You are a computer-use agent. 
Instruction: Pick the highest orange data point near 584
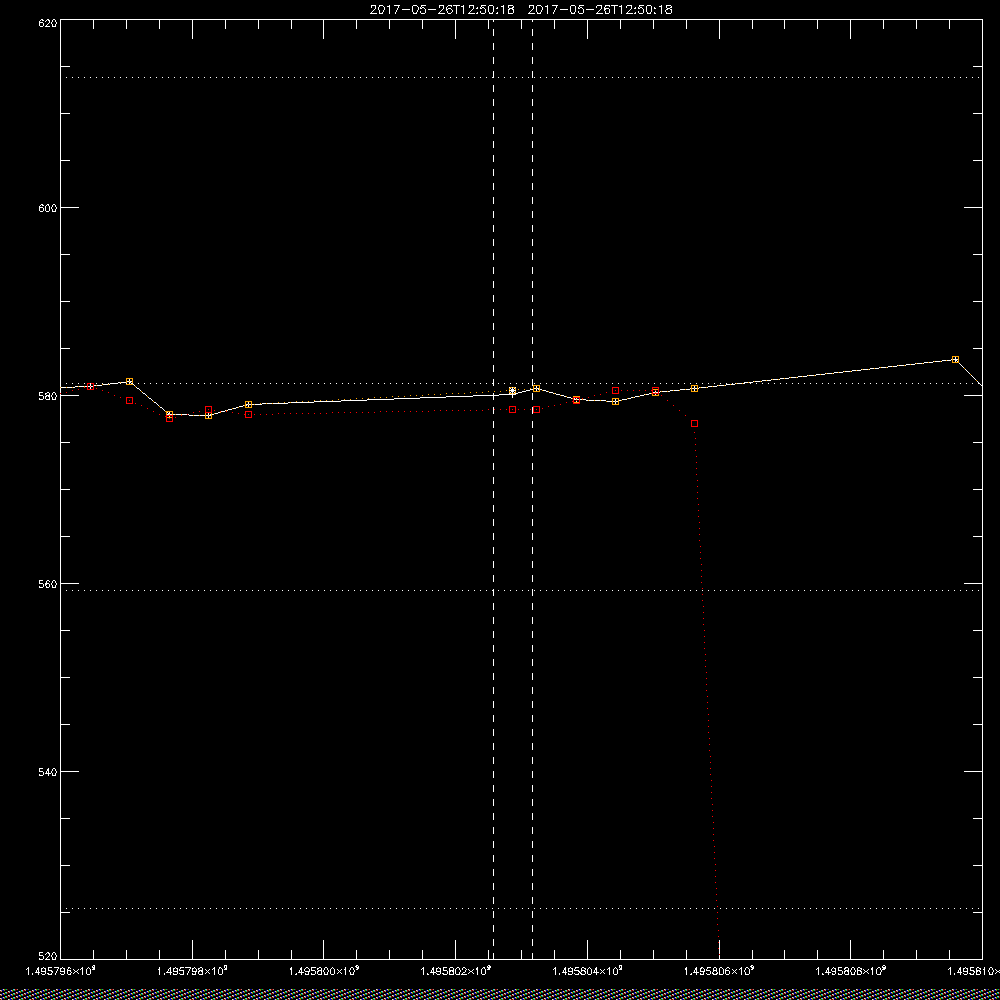(955, 360)
